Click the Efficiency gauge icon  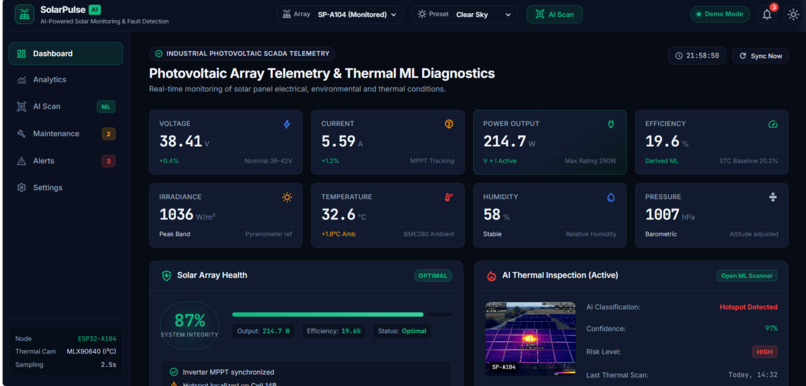point(773,124)
